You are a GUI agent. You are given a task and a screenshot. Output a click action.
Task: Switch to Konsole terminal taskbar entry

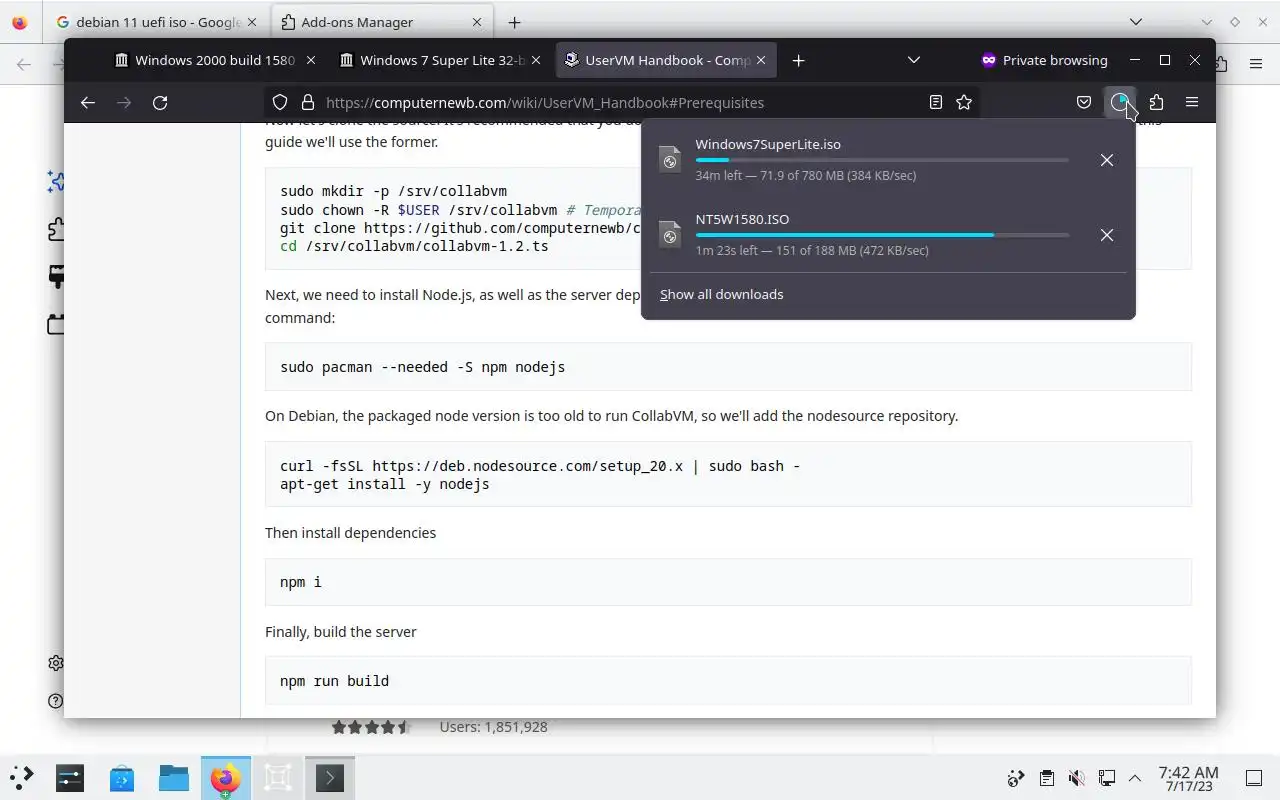point(330,777)
